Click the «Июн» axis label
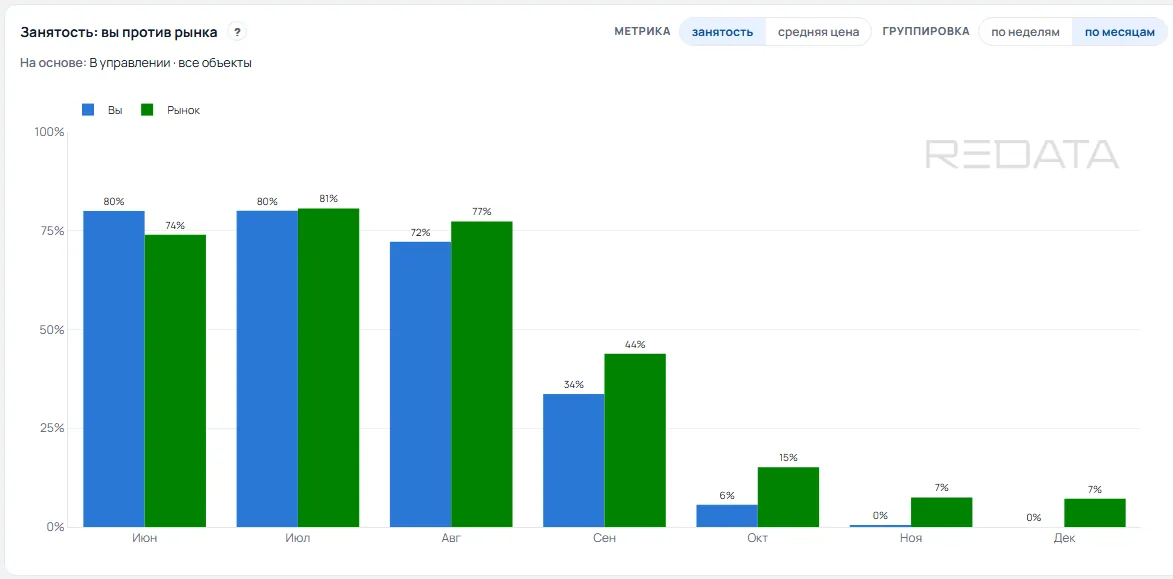1173x579 pixels. (x=144, y=539)
